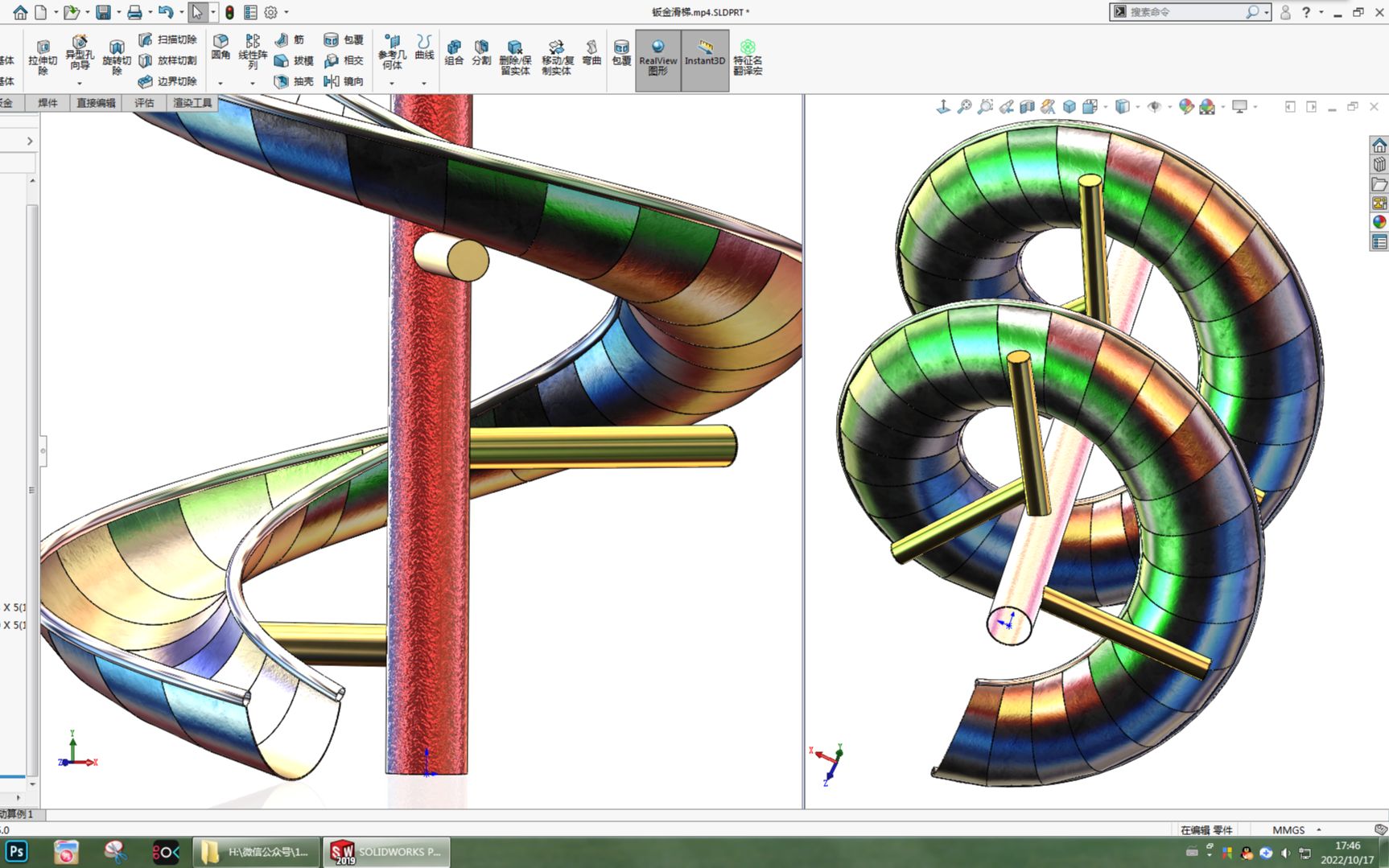Click the Rebuild traffic light icon
The width and height of the screenshot is (1389, 868).
point(229,12)
